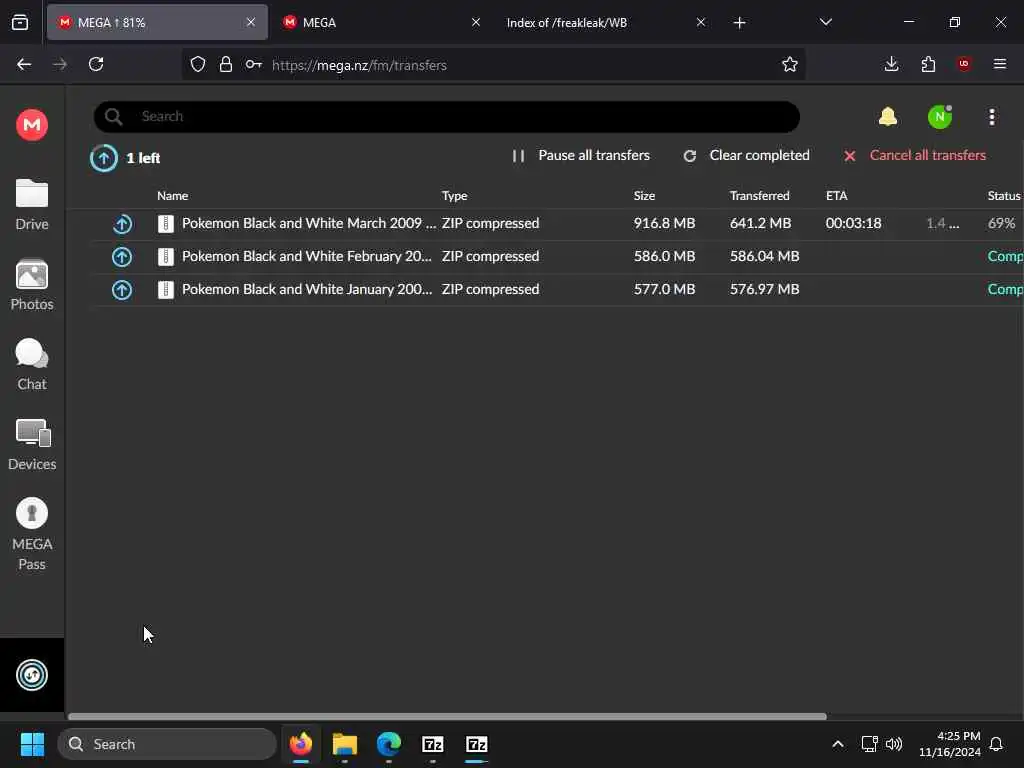Screen dimensions: 1024x768
Task: Reload the current page
Action: (x=96, y=64)
